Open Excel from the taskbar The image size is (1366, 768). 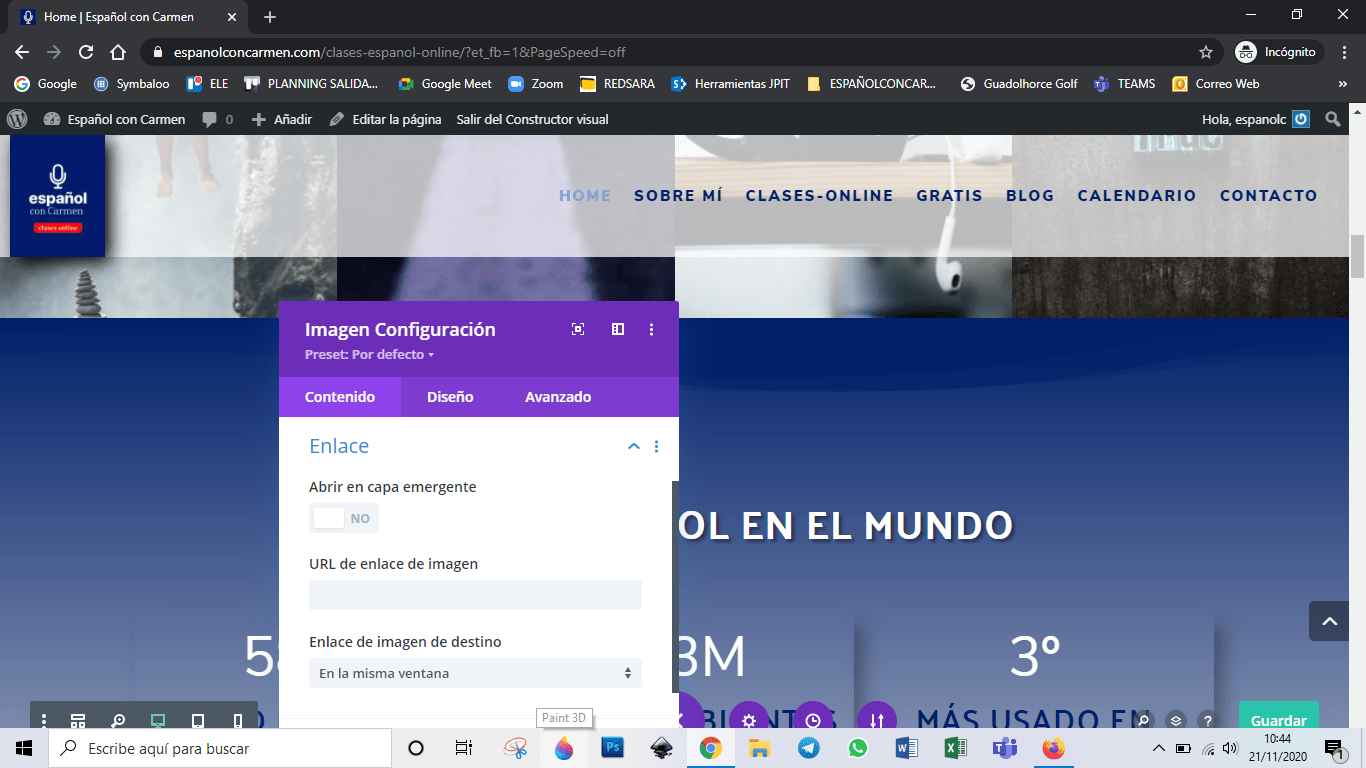coord(955,748)
